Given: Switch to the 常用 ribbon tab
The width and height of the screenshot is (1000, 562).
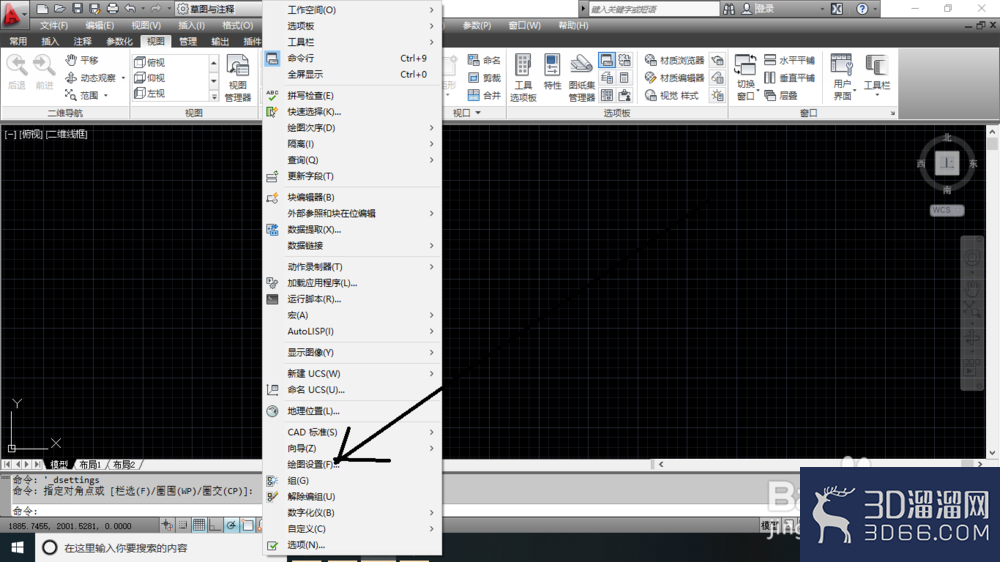Looking at the screenshot, I should [x=18, y=41].
